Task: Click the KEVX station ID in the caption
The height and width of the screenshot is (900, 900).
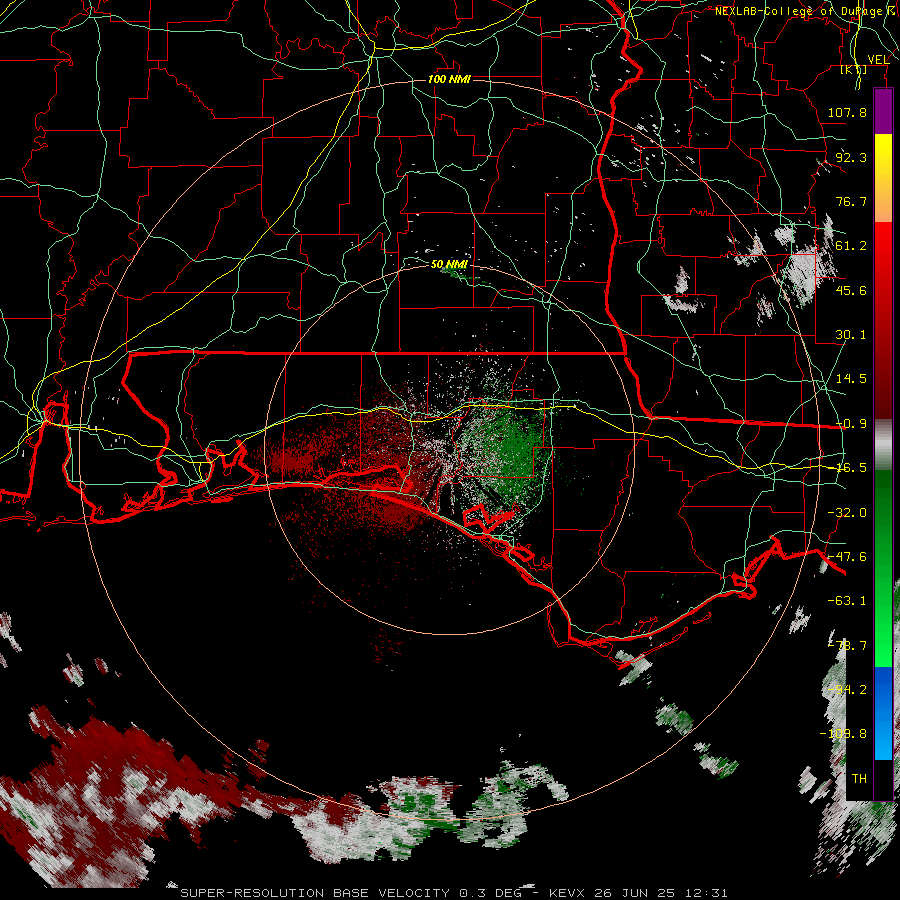Action: click(x=567, y=893)
